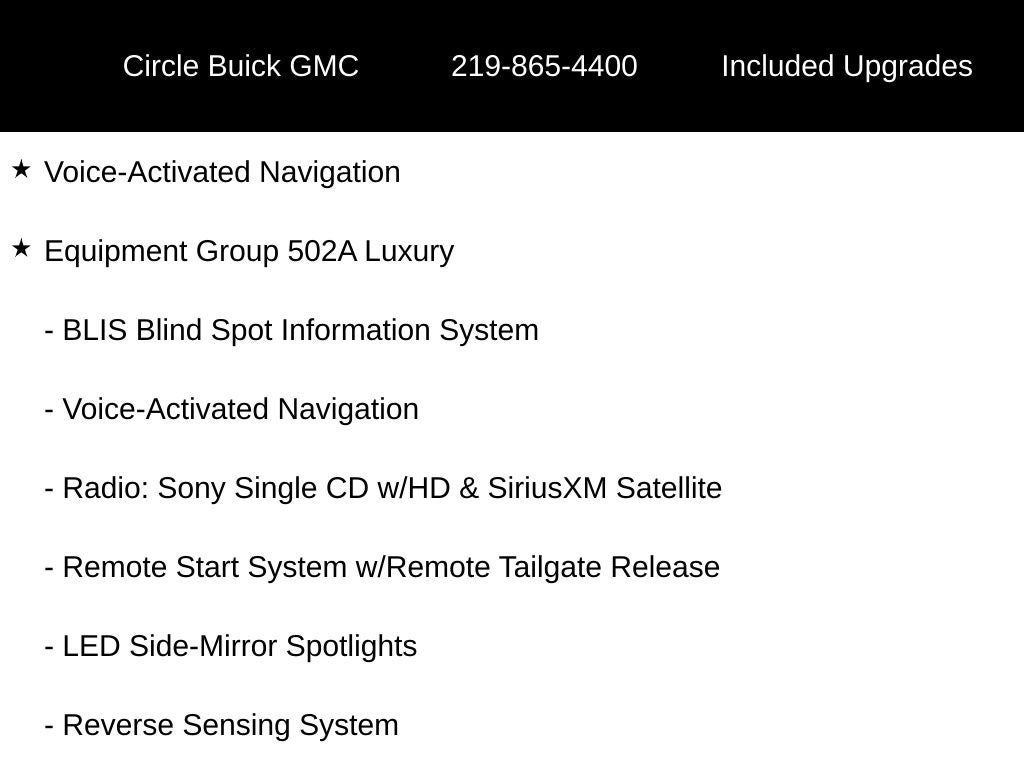This screenshot has height=768, width=1024.
Task: Click the dash before BLIS Blind Spot
Action: click(49, 332)
